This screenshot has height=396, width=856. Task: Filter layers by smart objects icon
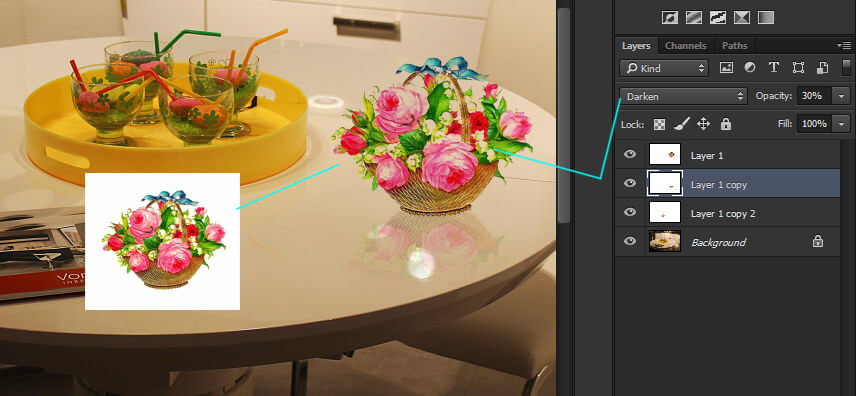click(822, 68)
